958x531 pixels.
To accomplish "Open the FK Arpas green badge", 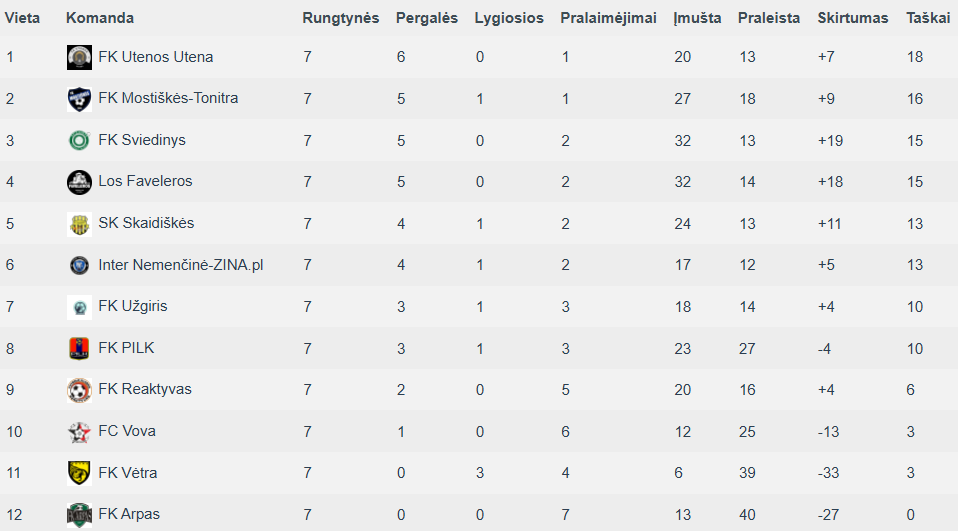I will pos(79,515).
